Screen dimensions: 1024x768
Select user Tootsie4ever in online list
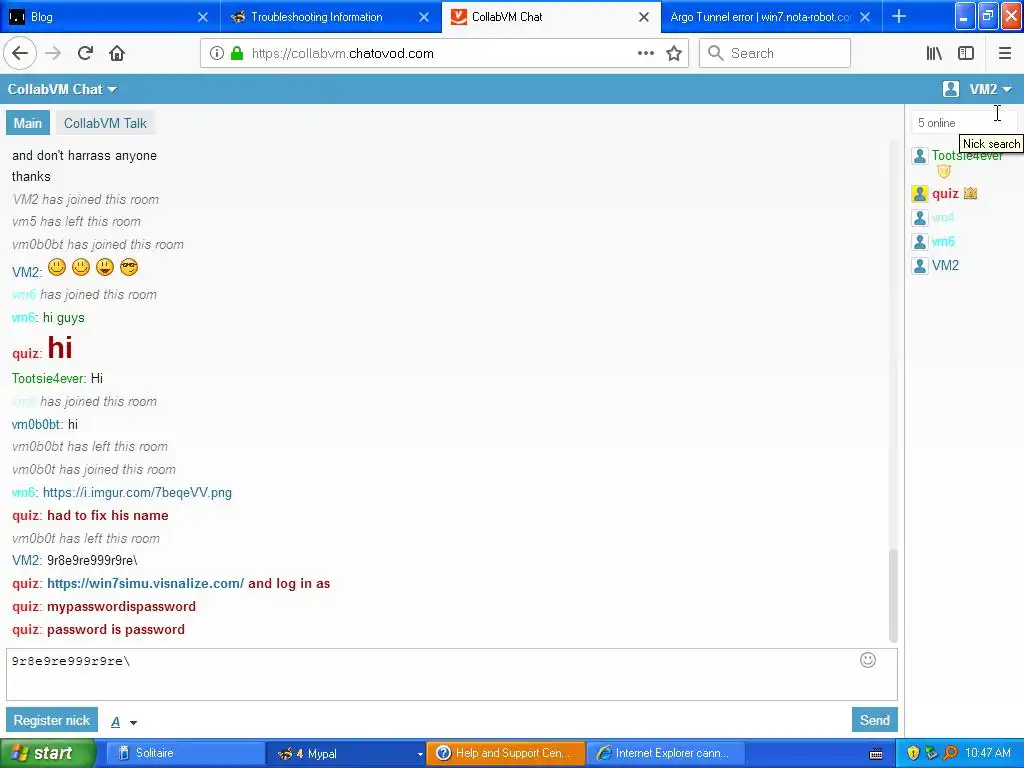point(967,155)
